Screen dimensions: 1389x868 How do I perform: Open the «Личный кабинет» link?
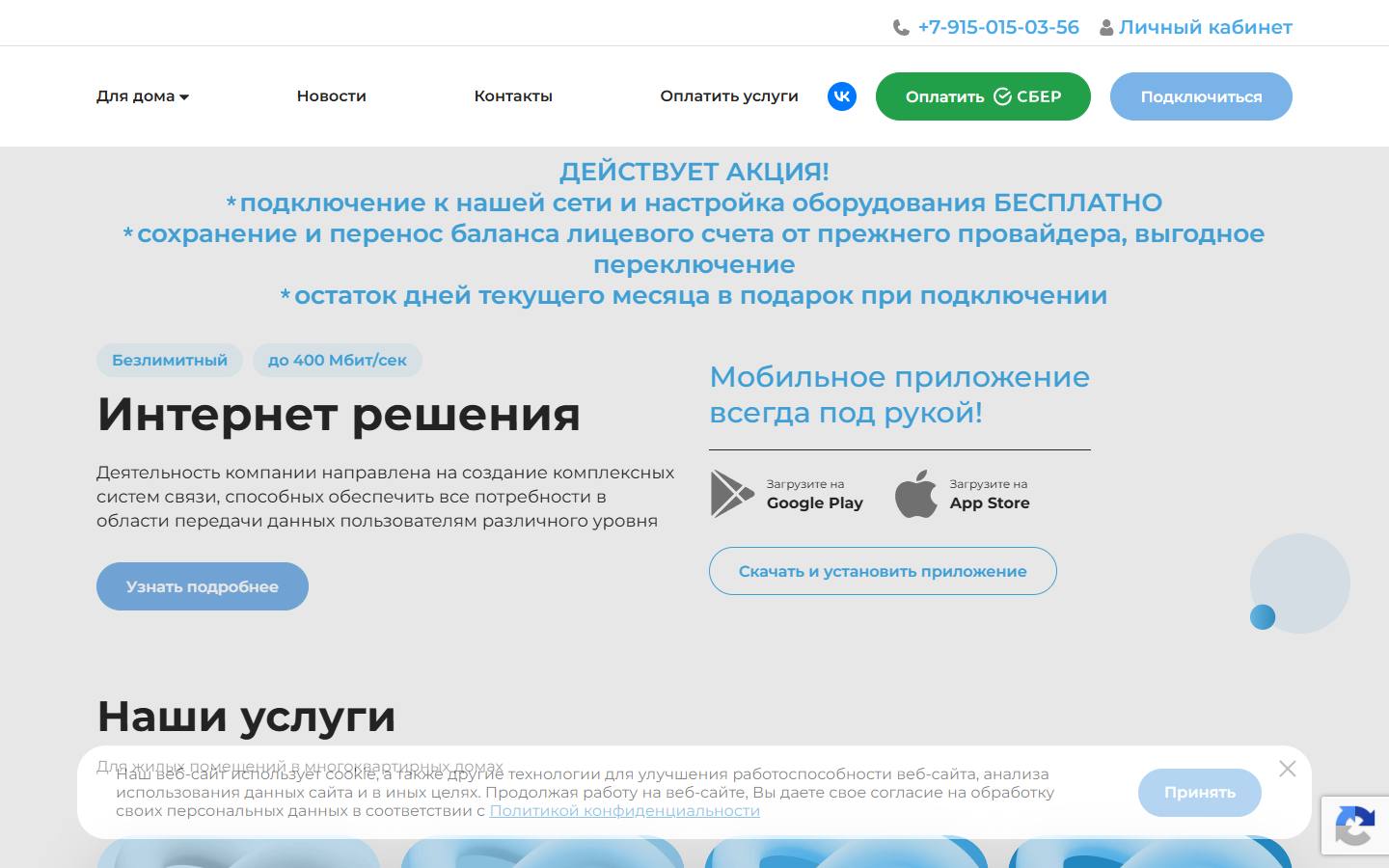(1206, 27)
